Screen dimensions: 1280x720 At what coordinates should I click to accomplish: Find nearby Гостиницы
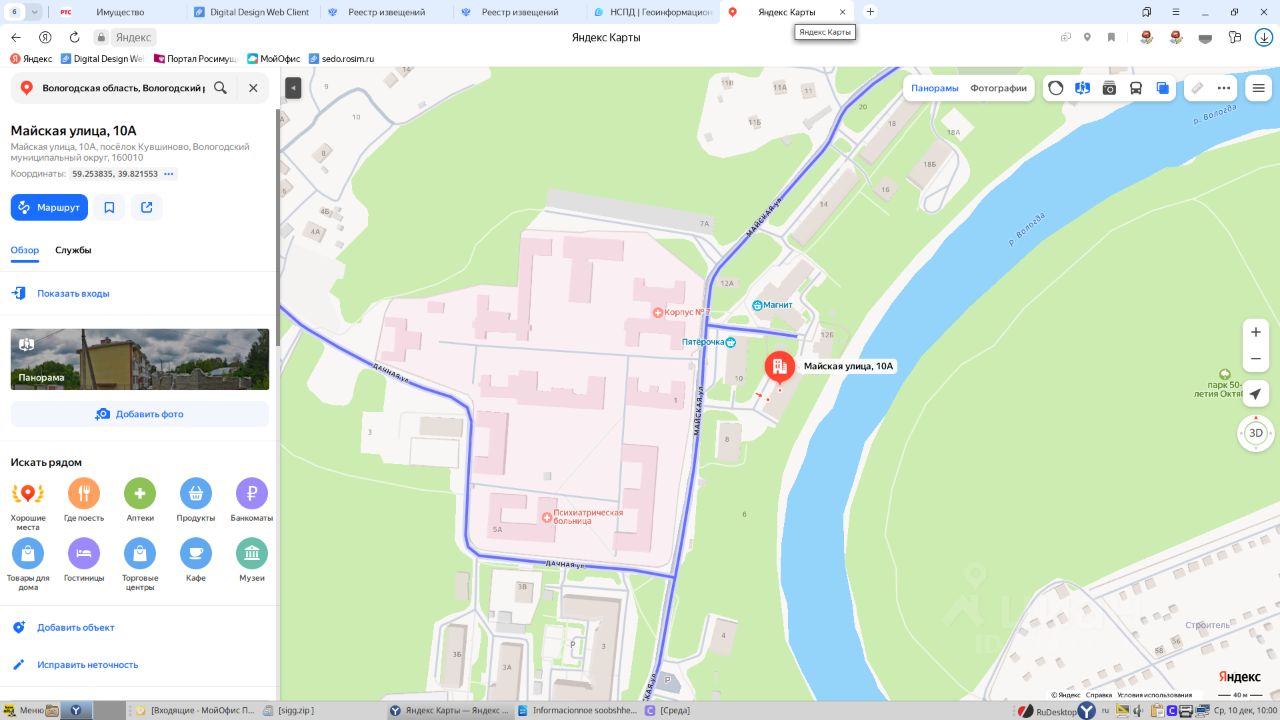tap(84, 561)
